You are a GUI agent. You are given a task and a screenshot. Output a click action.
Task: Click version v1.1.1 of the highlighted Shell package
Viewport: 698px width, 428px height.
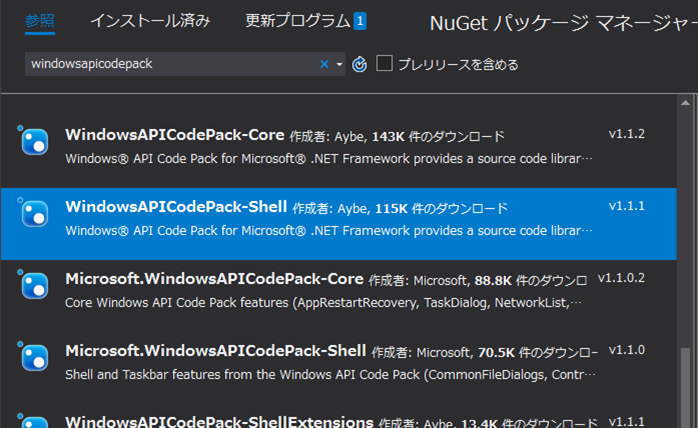pyautogui.click(x=627, y=206)
